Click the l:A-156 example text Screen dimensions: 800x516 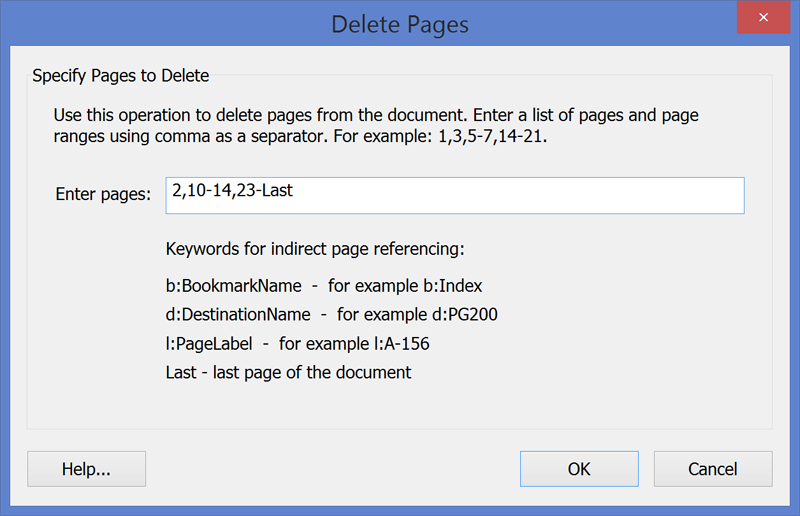click(x=402, y=343)
